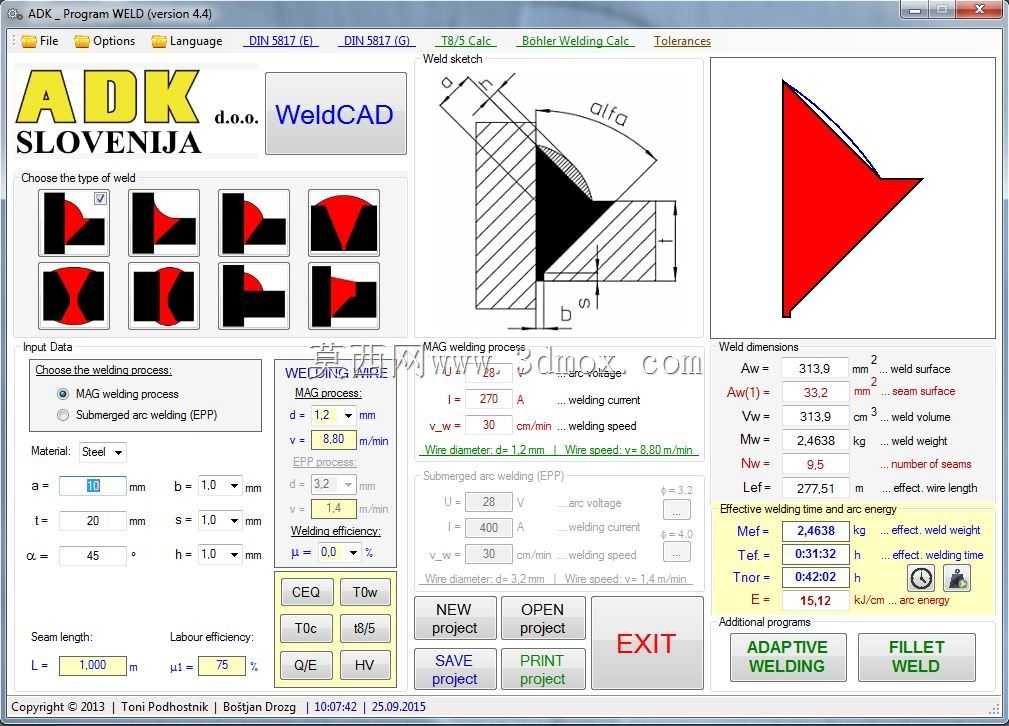Click PRINT project button

click(x=542, y=669)
